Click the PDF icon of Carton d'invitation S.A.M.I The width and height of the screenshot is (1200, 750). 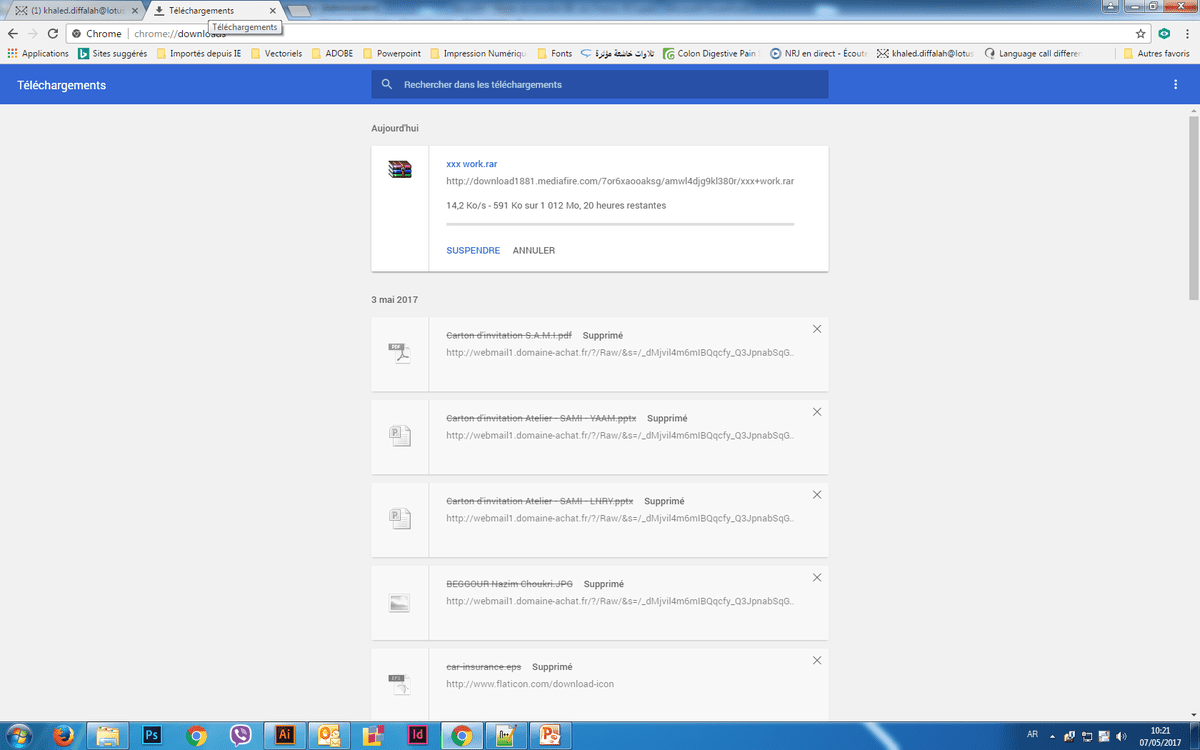(x=400, y=353)
